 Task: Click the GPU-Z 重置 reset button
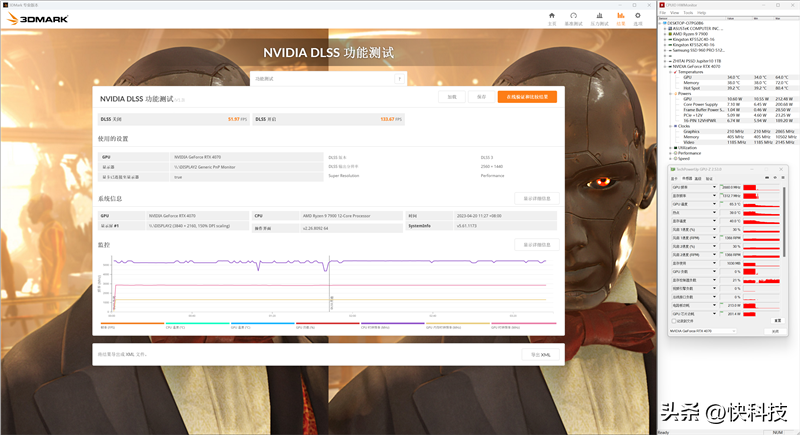pyautogui.click(x=777, y=321)
